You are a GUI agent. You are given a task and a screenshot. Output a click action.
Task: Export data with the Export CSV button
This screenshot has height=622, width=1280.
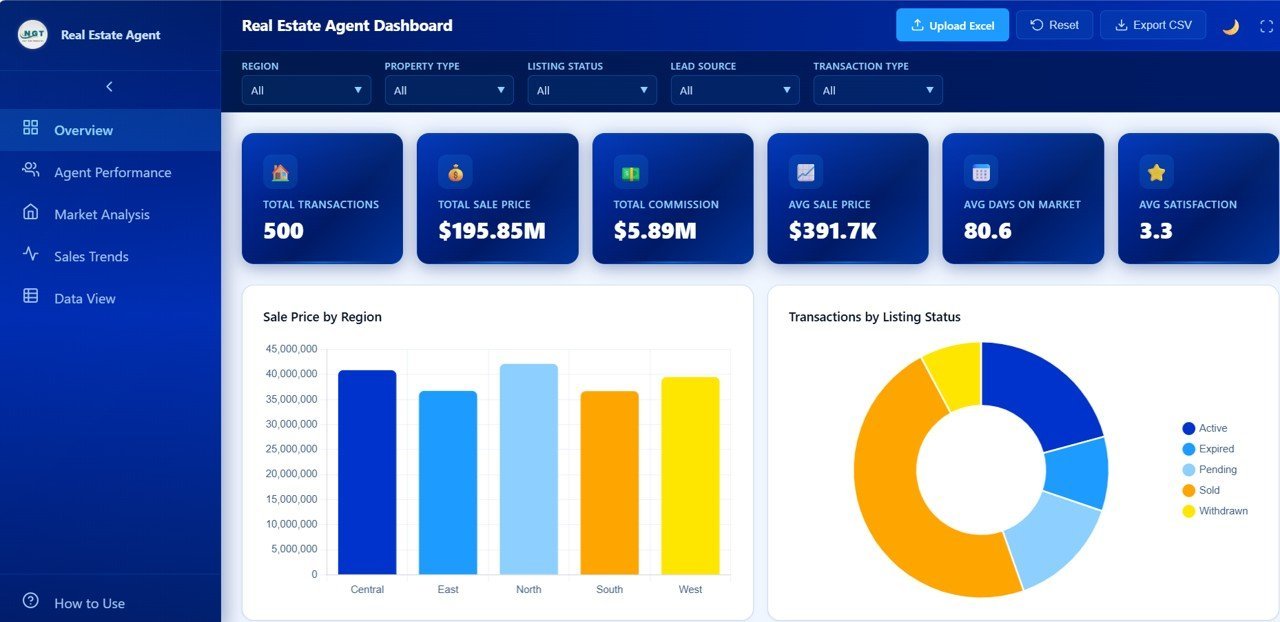[x=1153, y=24]
